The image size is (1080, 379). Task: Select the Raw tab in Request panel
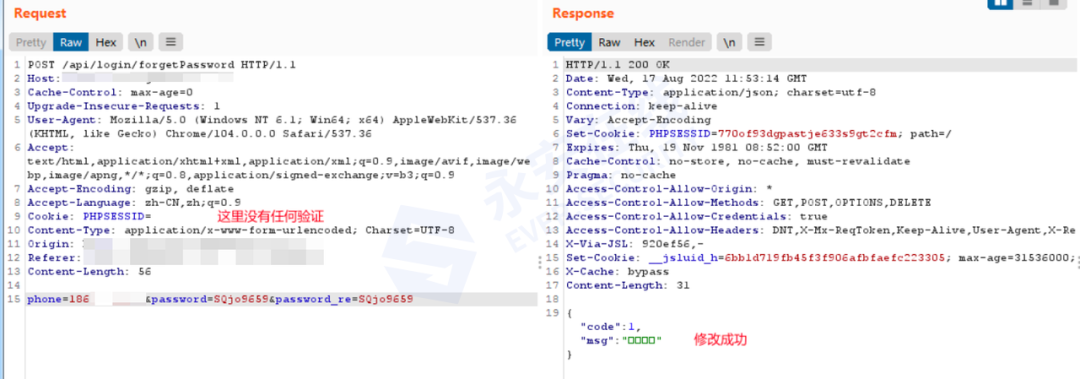tap(71, 42)
